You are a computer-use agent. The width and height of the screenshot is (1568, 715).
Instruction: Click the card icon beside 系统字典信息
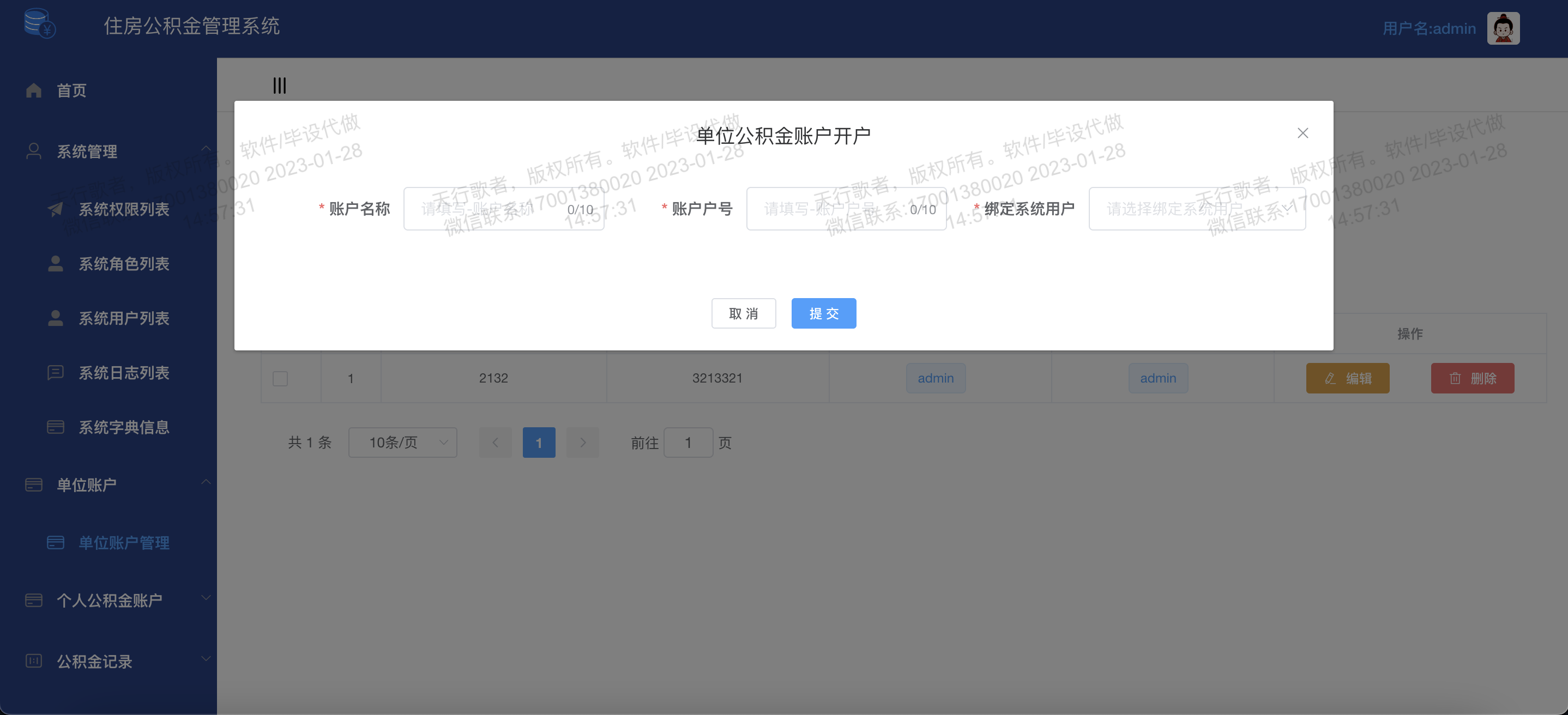pyautogui.click(x=56, y=427)
